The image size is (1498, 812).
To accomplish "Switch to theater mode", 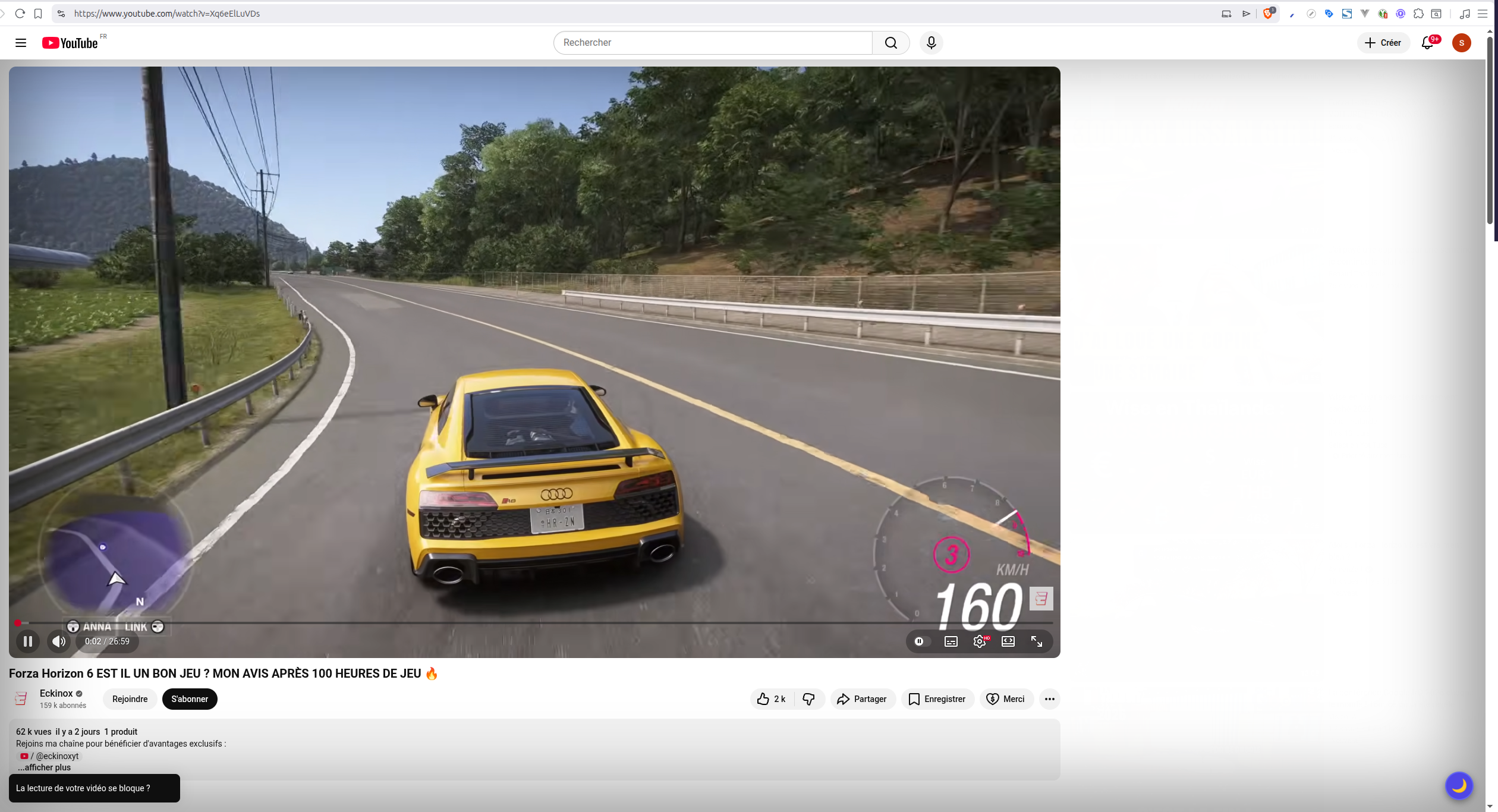I will (1008, 641).
